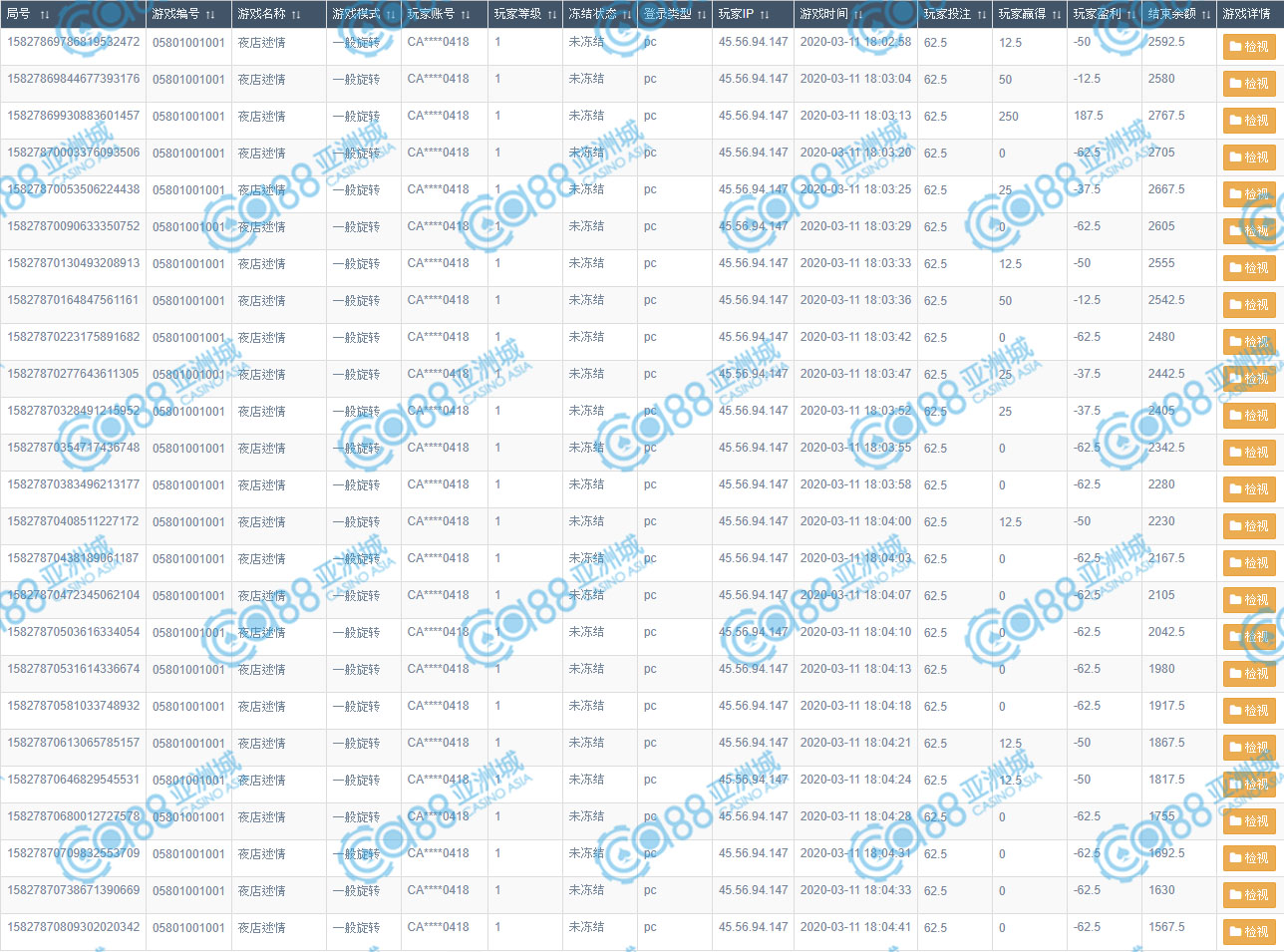The width and height of the screenshot is (1284, 952).
Task: Select round ID 15827870738671390669
Action: (74, 890)
